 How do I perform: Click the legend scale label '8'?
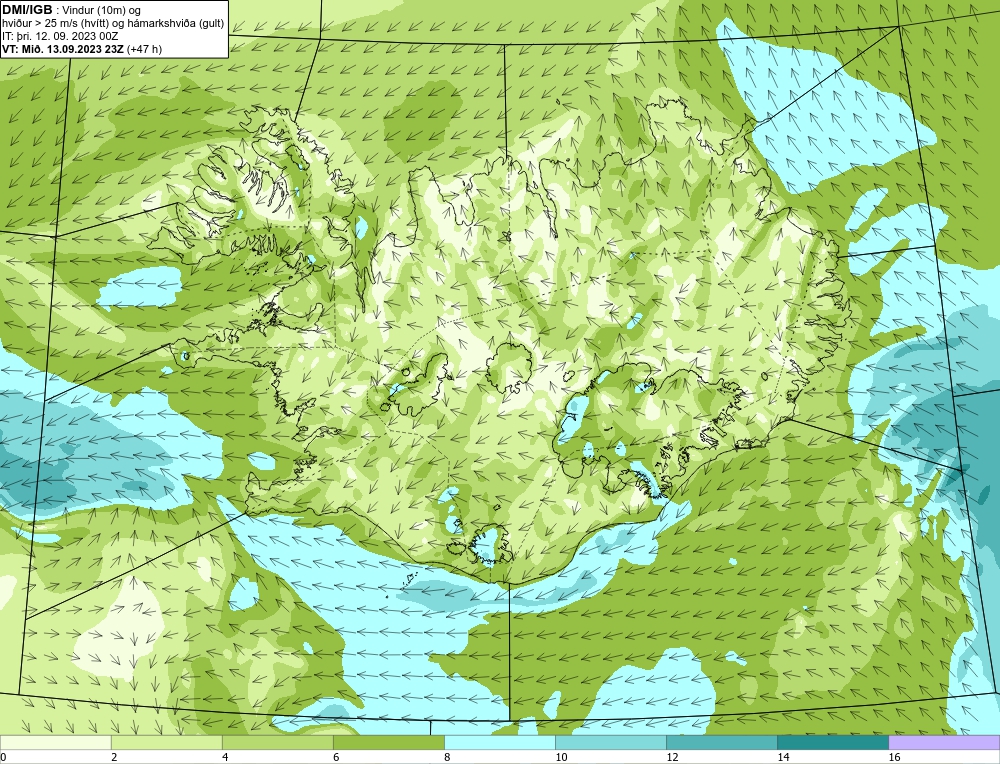[x=447, y=757]
